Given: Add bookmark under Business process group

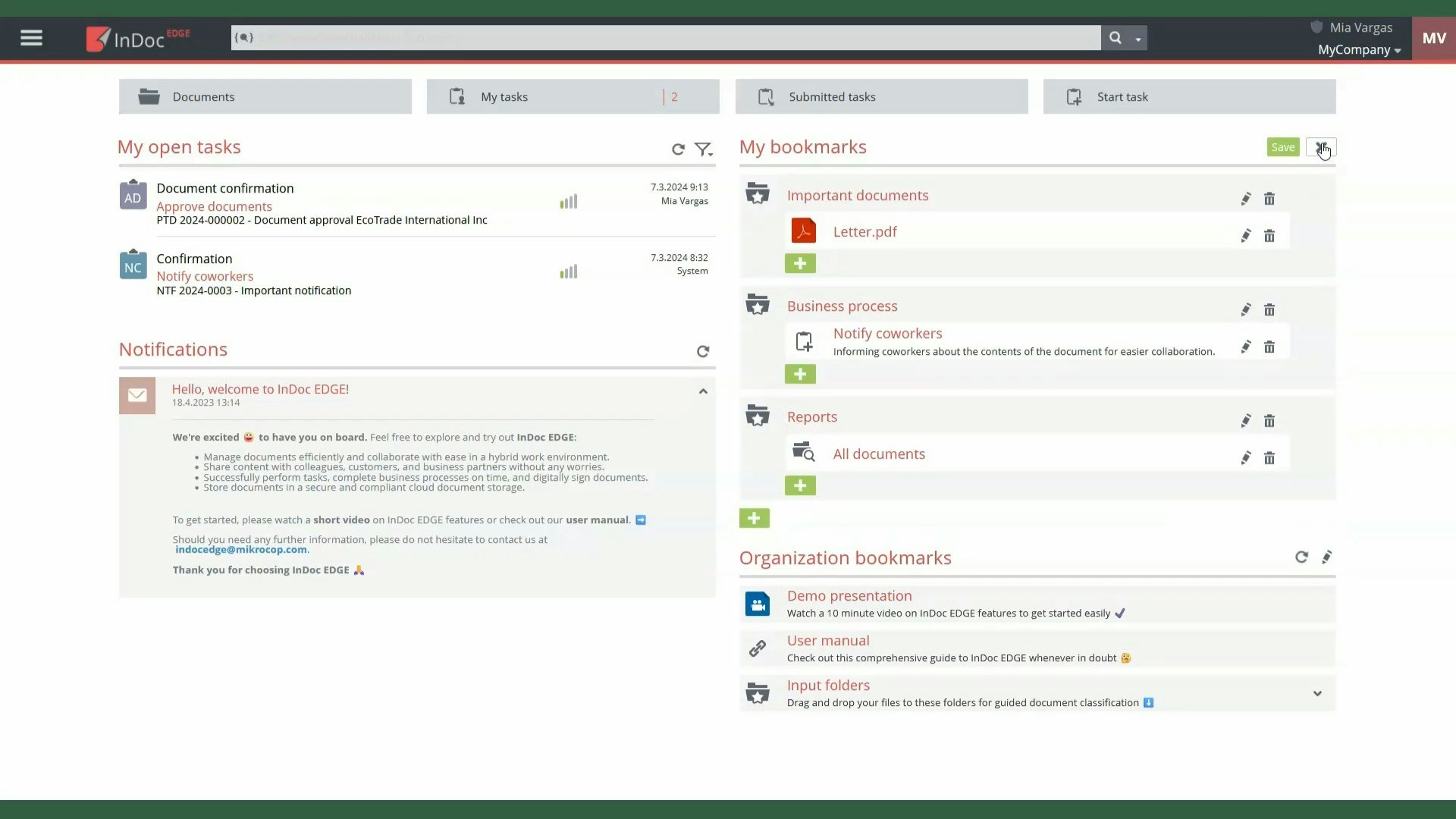Looking at the screenshot, I should coord(800,374).
